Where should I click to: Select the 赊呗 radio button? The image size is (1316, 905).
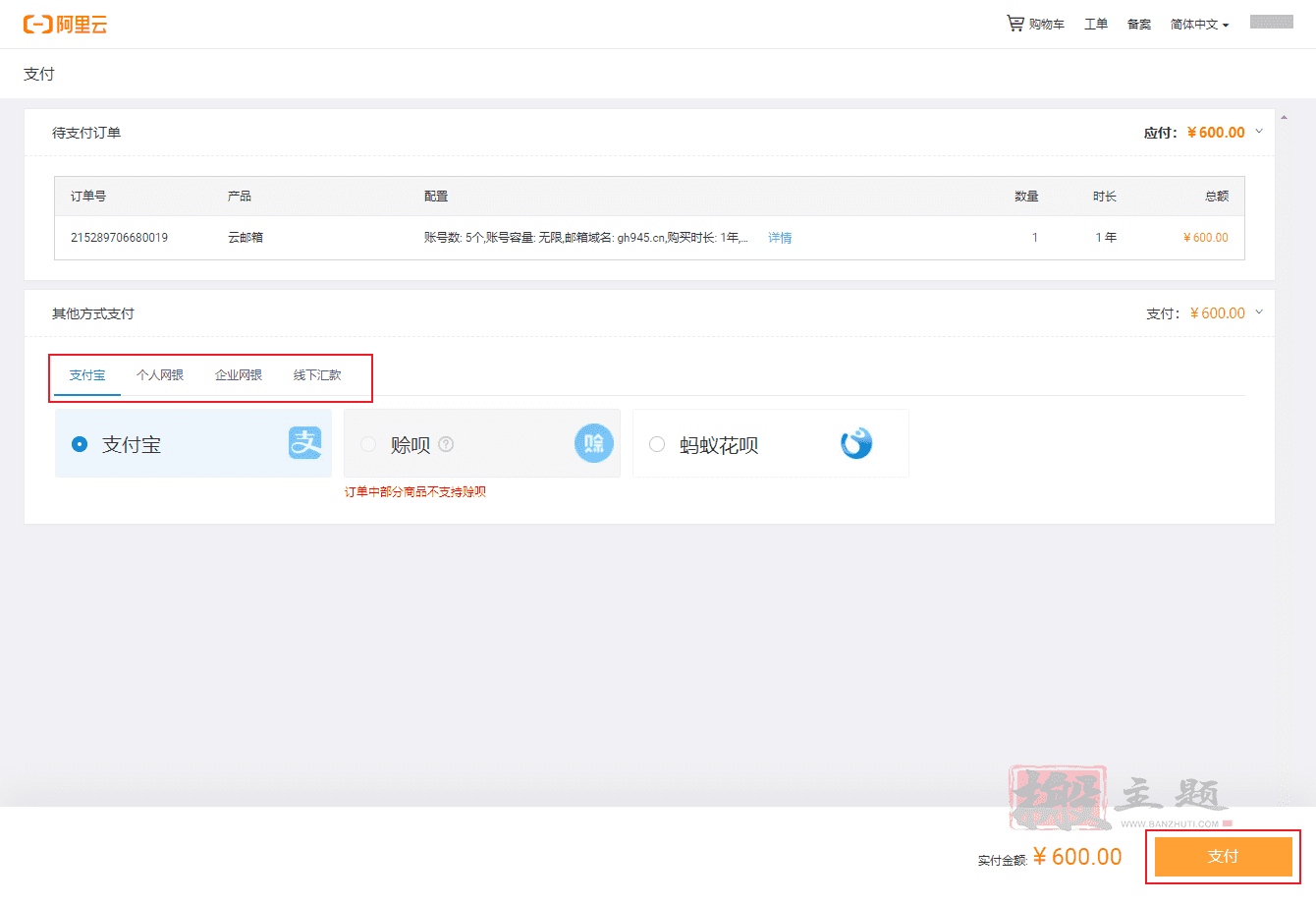(368, 444)
